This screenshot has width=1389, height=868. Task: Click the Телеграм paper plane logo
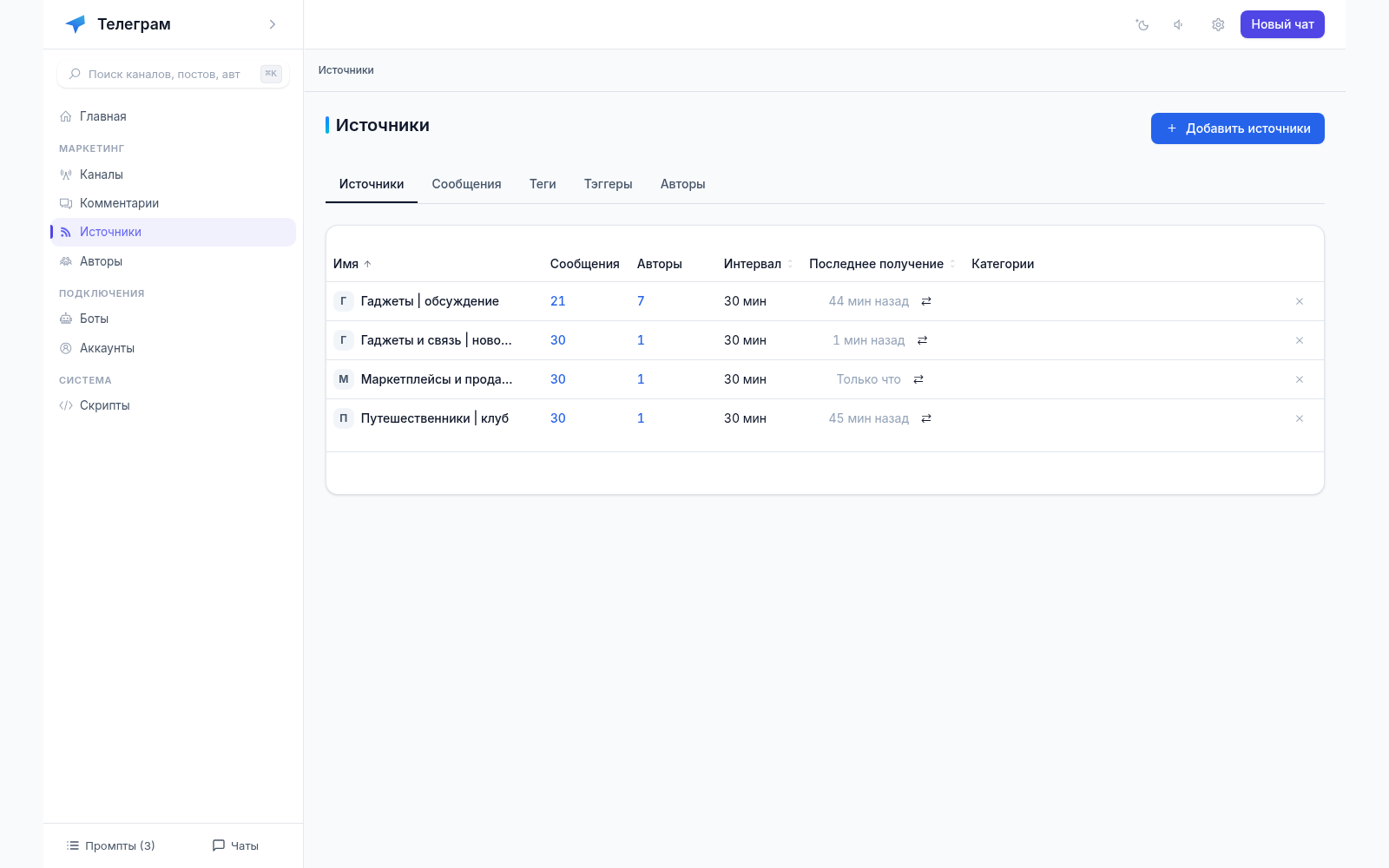pyautogui.click(x=76, y=24)
